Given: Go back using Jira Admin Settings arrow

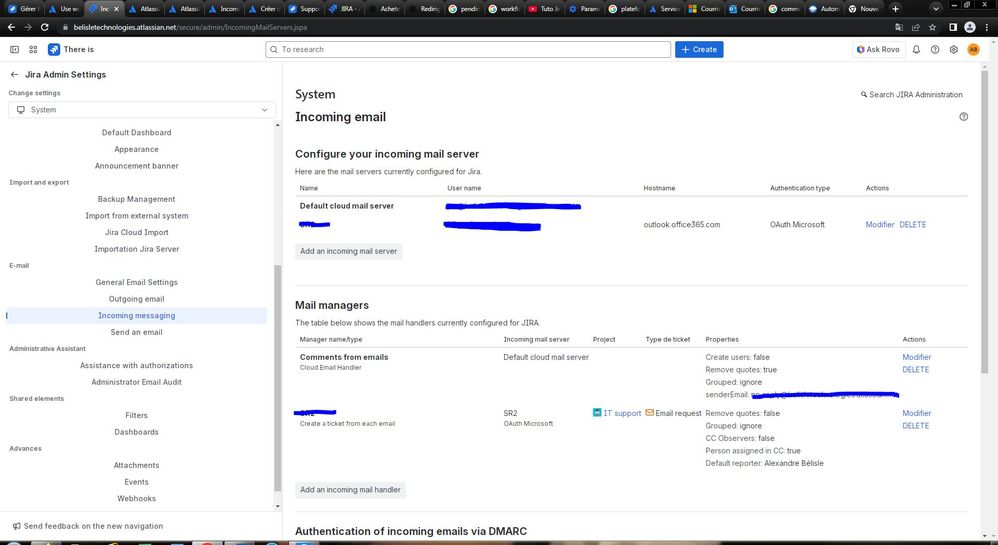Looking at the screenshot, I should coord(14,74).
